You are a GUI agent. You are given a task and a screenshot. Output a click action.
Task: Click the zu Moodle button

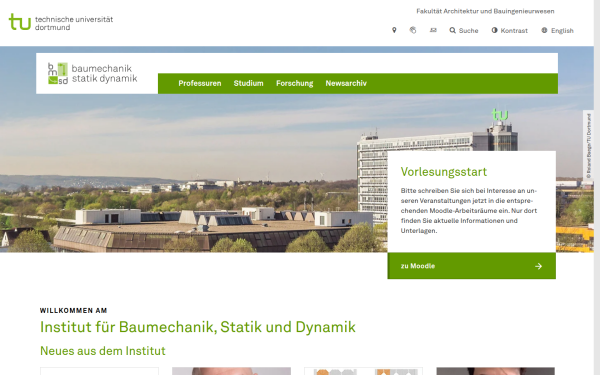tap(471, 266)
